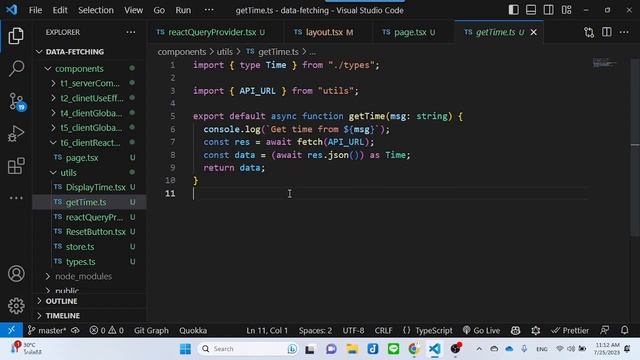Click Prettier in status bar
This screenshot has height=360, width=640.
pyautogui.click(x=570, y=330)
